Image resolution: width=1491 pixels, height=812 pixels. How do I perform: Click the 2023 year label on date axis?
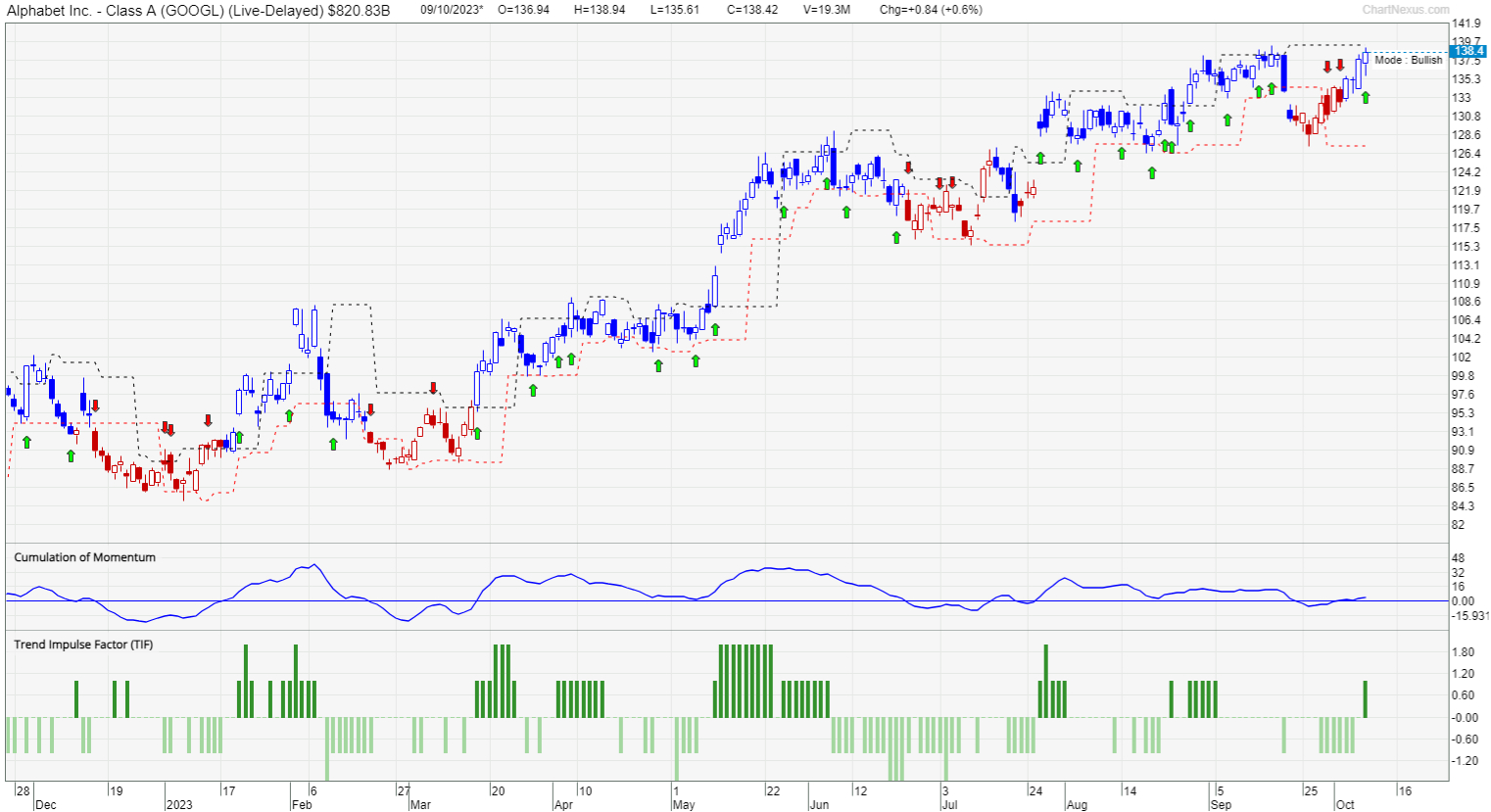tap(179, 805)
